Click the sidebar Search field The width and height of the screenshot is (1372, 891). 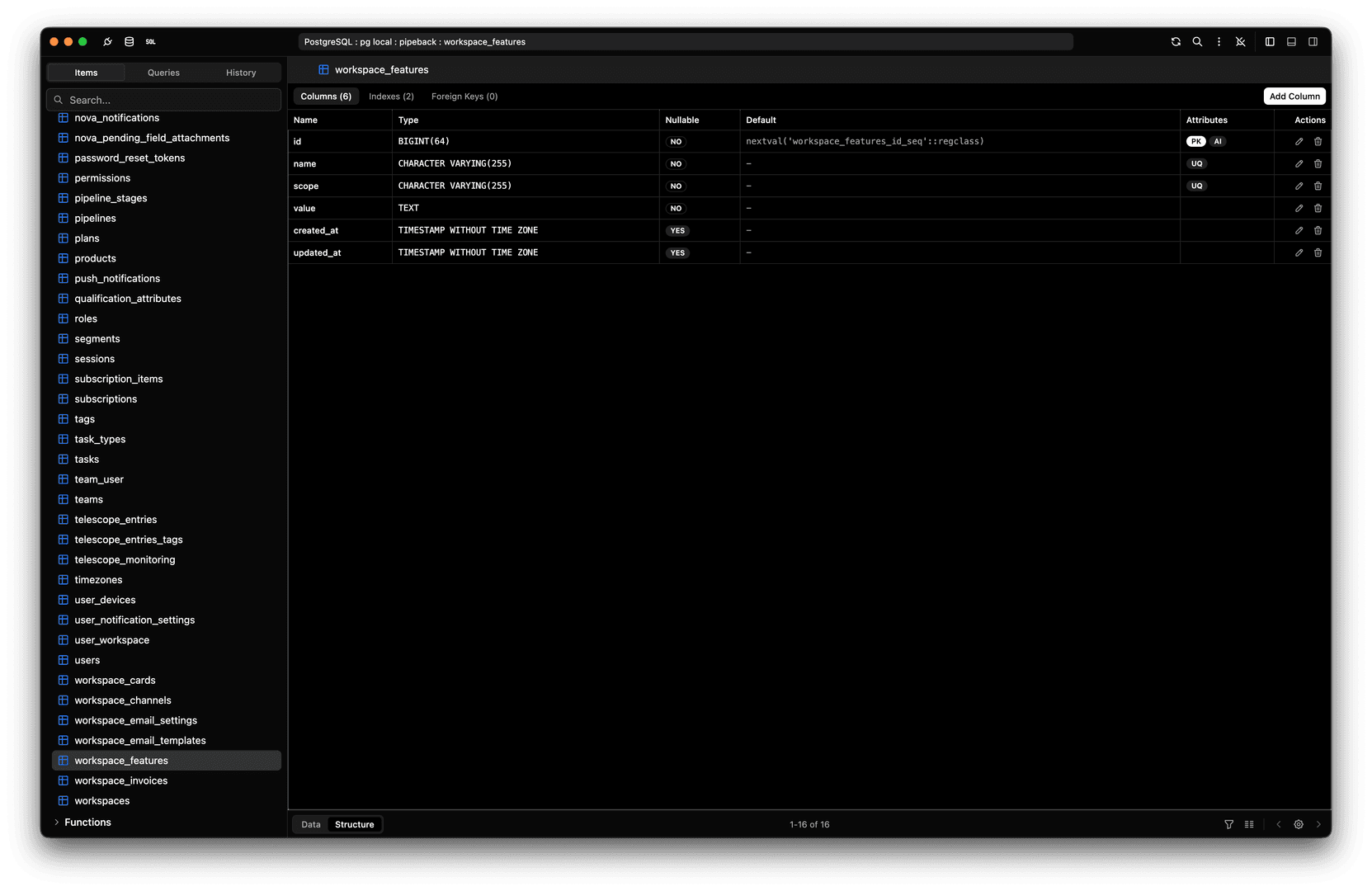pos(165,100)
